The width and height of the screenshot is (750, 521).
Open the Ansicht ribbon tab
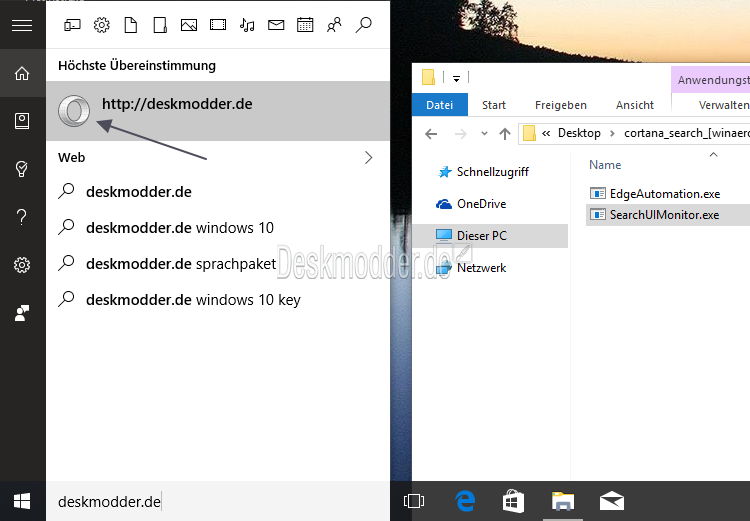point(635,105)
